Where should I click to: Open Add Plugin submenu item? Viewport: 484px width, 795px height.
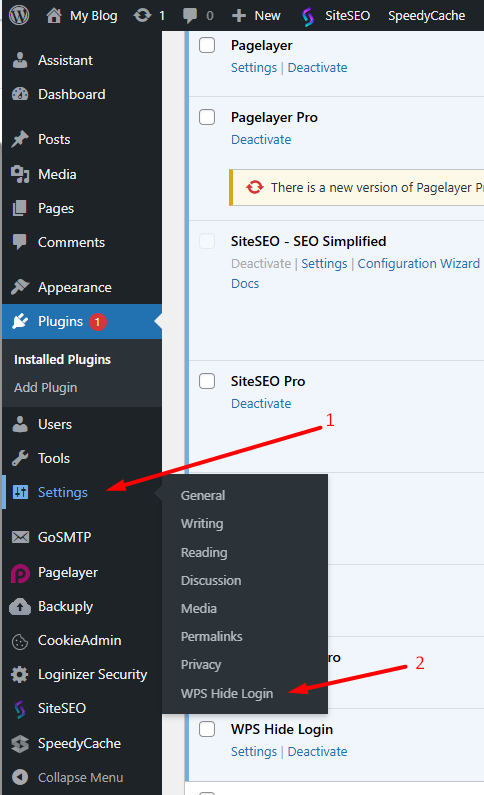[x=46, y=387]
